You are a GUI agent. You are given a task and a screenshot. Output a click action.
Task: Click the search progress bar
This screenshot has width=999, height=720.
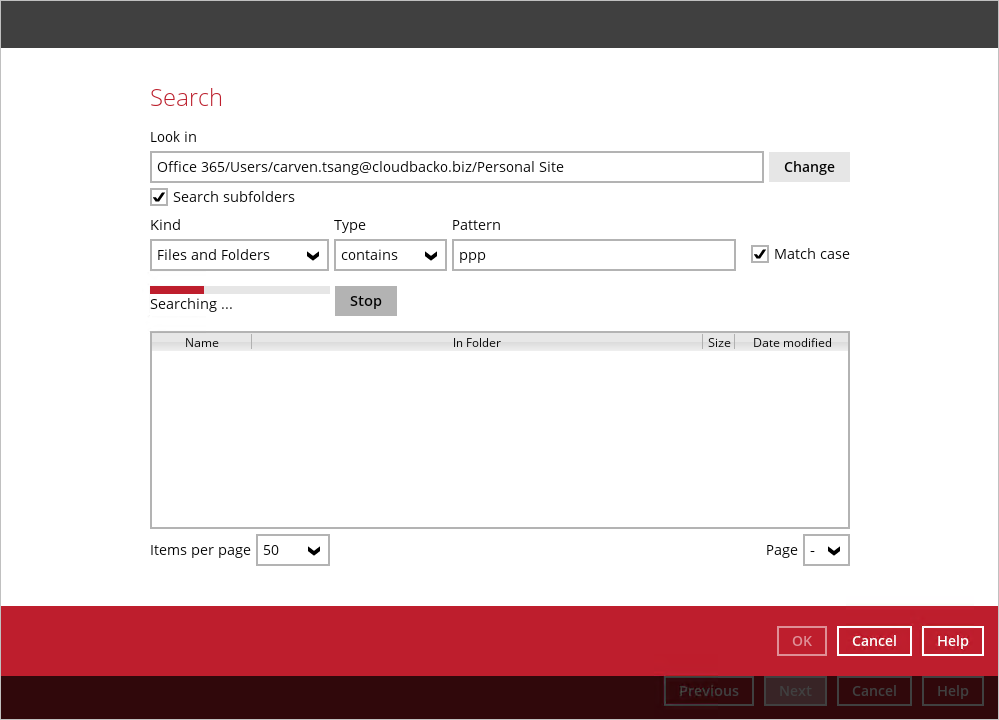(240, 290)
